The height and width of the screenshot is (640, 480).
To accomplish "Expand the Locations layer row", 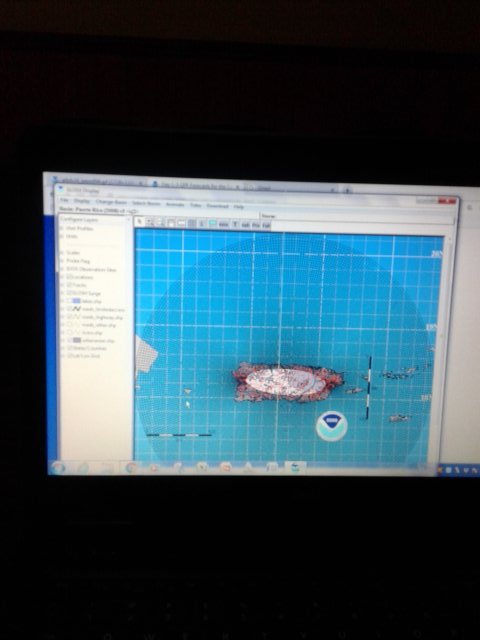I will 62,277.
